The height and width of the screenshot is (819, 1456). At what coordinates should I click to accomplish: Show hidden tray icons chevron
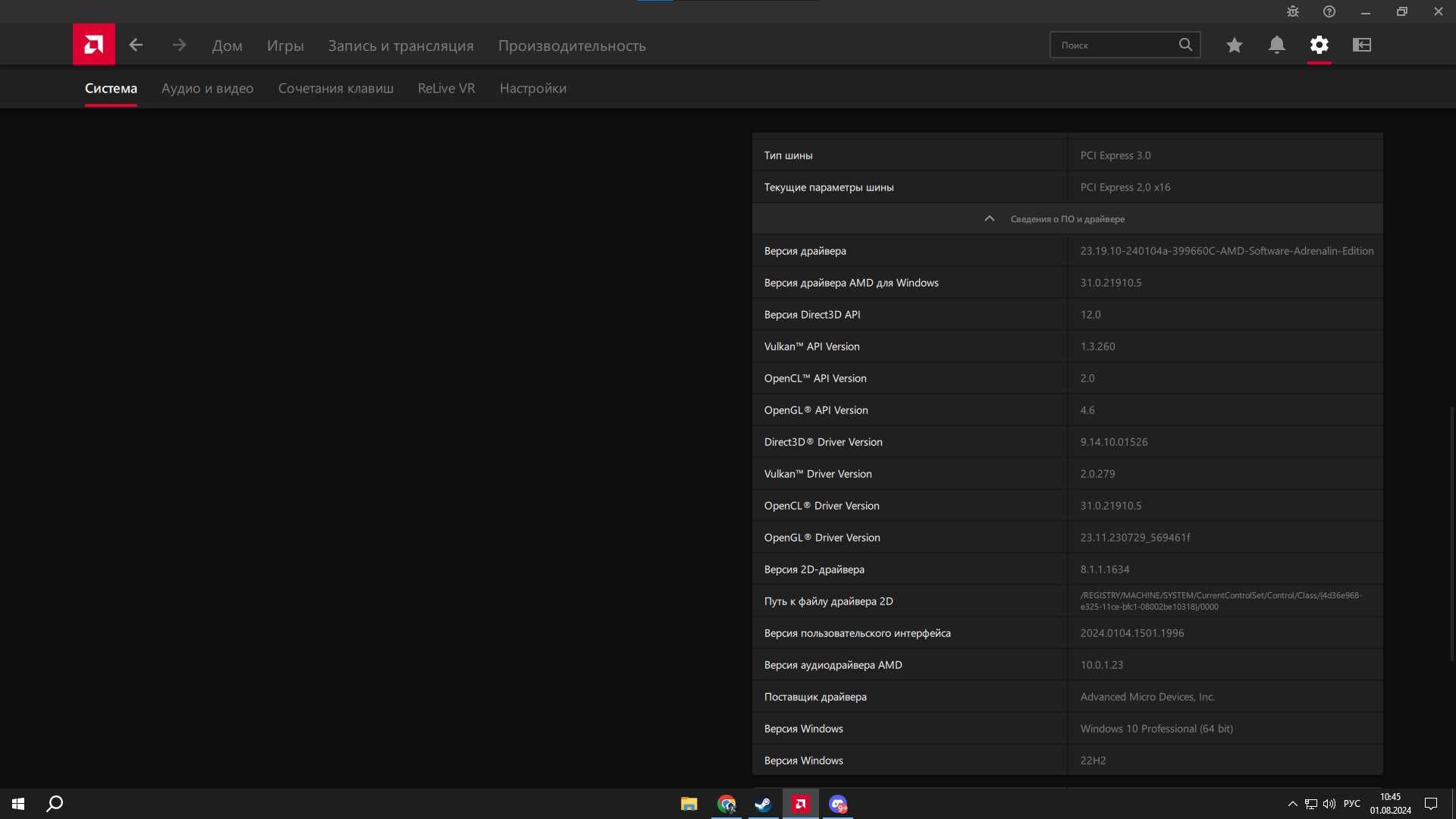pos(1292,804)
